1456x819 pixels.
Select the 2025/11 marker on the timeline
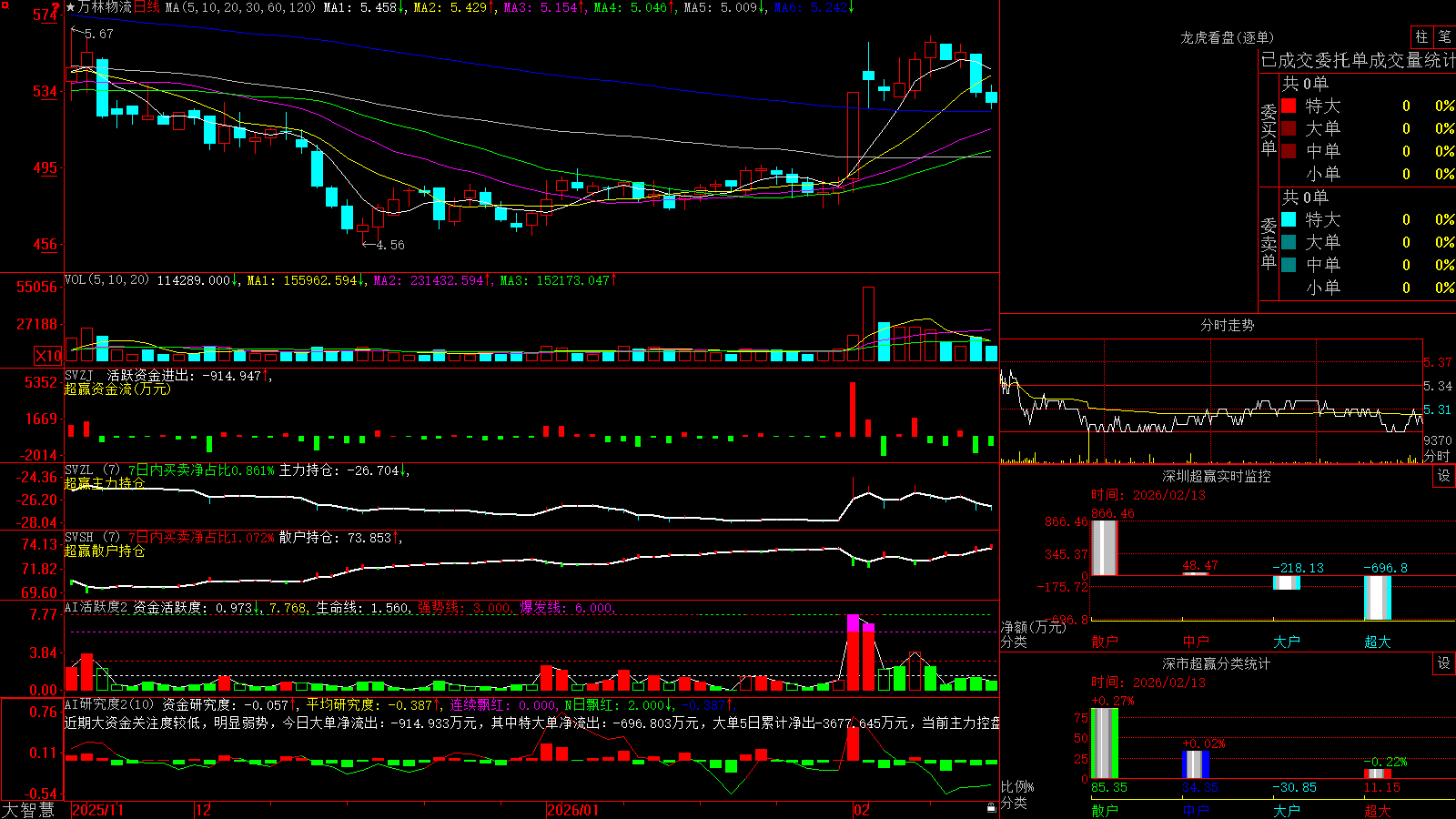[97, 810]
